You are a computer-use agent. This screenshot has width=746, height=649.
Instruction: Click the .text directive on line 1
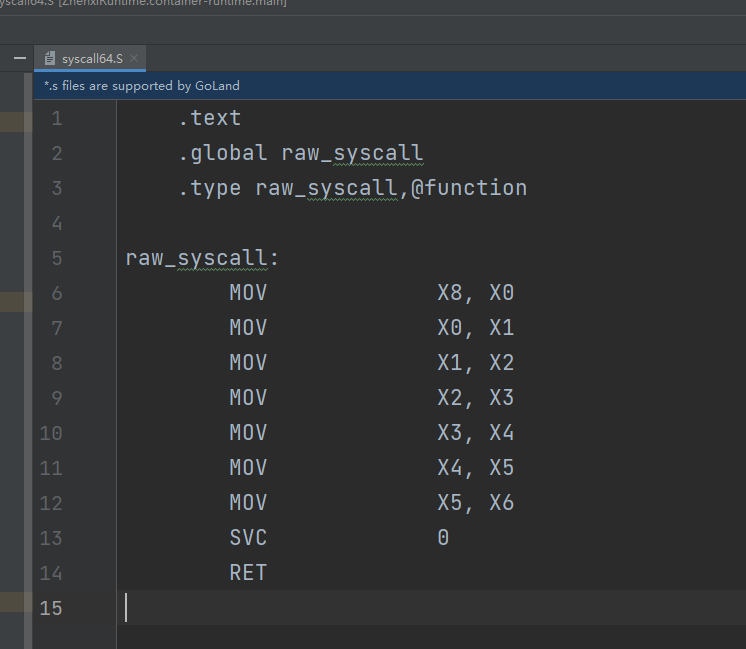click(210, 119)
